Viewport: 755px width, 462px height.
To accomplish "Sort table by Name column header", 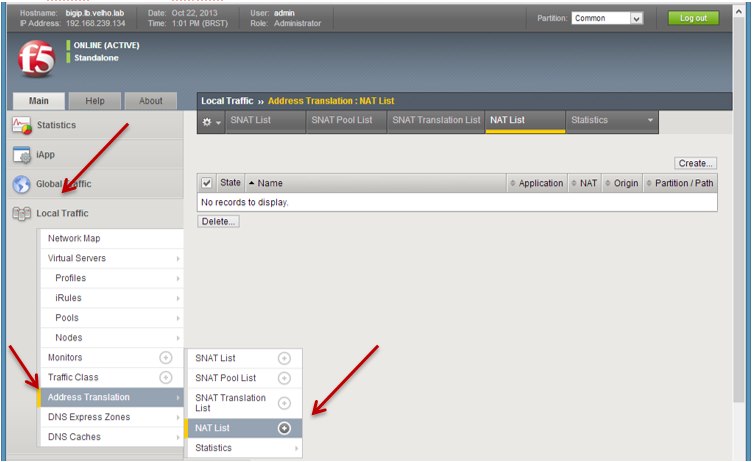I will click(x=270, y=183).
